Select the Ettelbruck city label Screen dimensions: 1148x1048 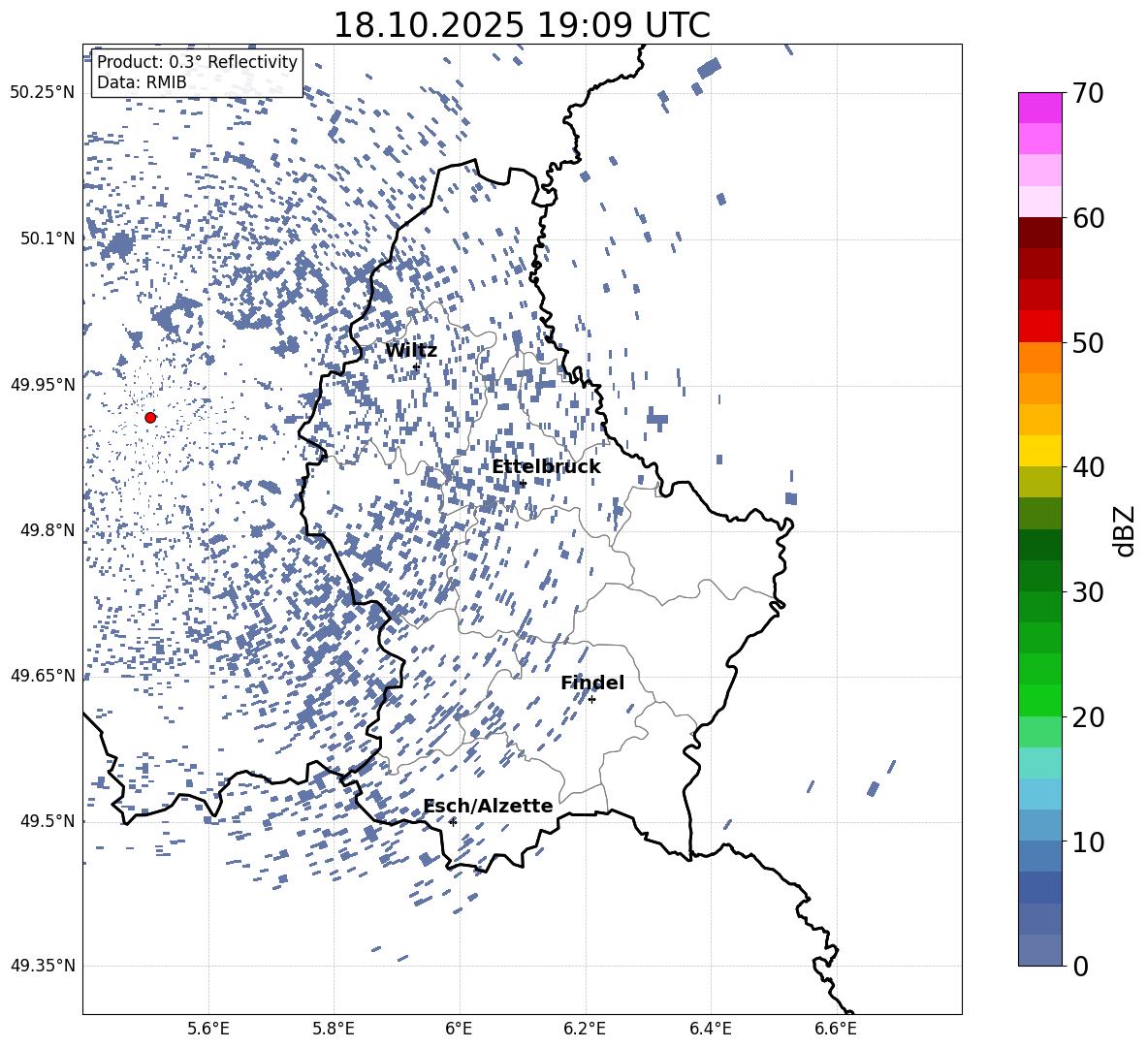(x=546, y=467)
